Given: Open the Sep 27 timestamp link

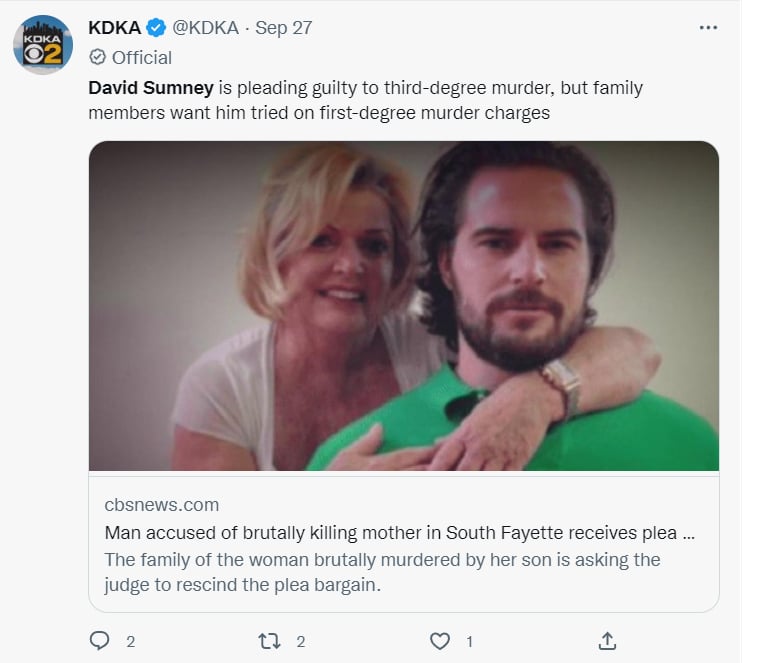Looking at the screenshot, I should click(x=283, y=28).
